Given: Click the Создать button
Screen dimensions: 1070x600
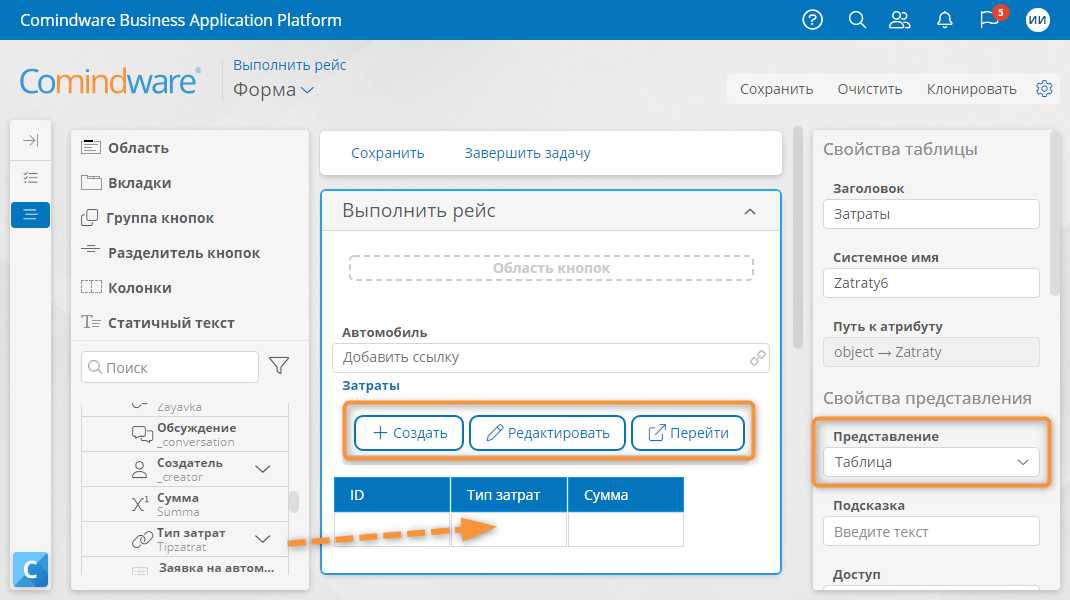Looking at the screenshot, I should click(x=409, y=433).
